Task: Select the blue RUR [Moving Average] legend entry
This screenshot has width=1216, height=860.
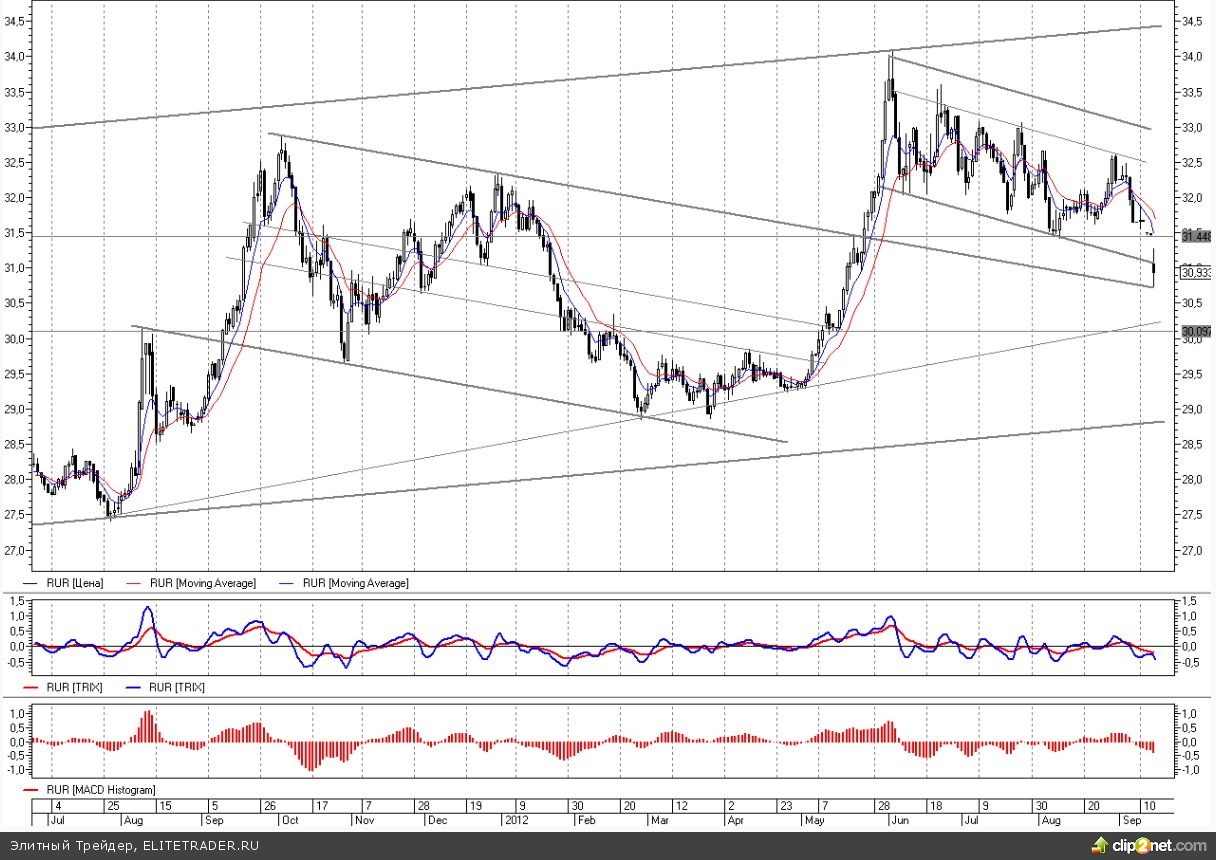Action: pos(355,583)
